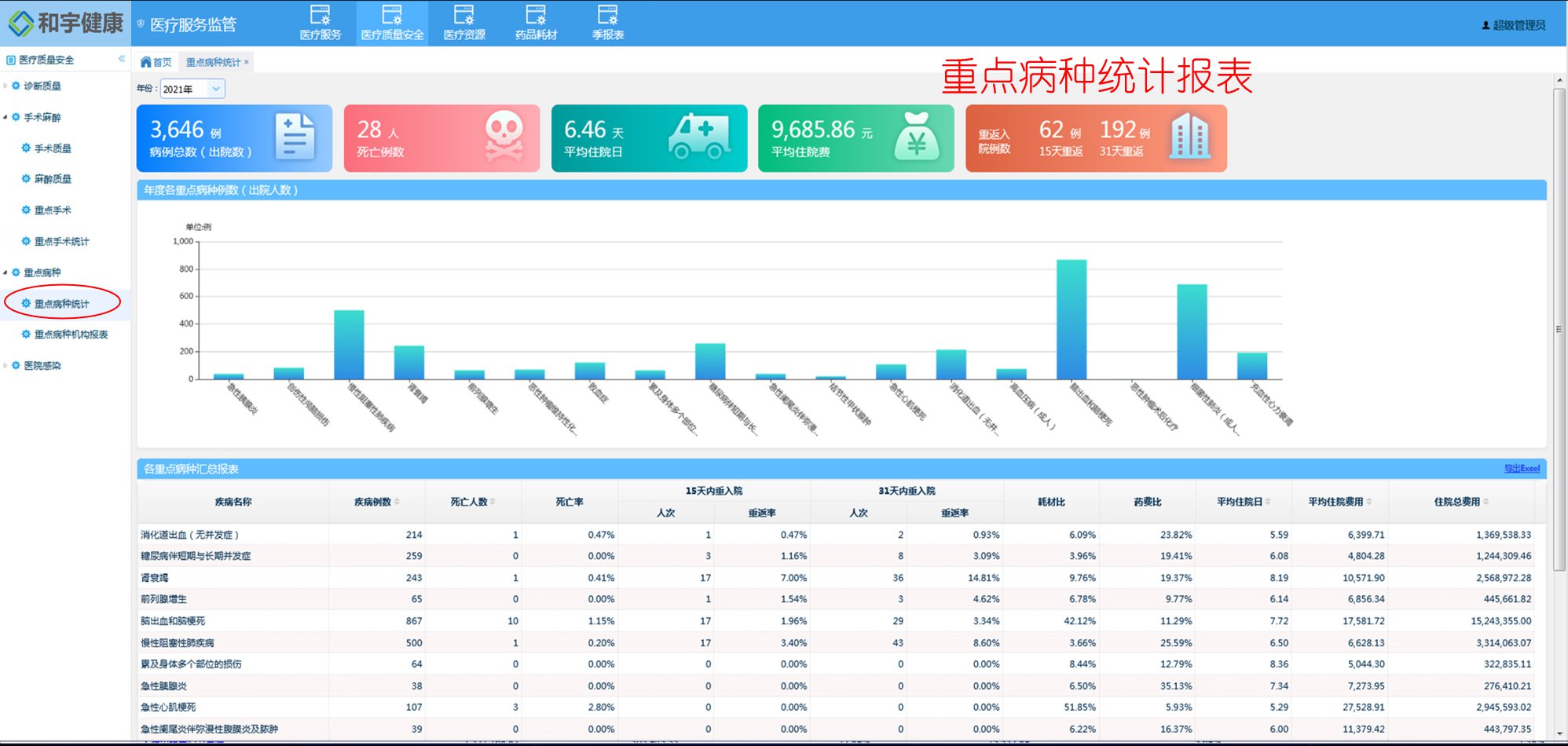Expand the 诊断质量 tree node
Image resolution: width=1568 pixels, height=746 pixels.
point(6,86)
